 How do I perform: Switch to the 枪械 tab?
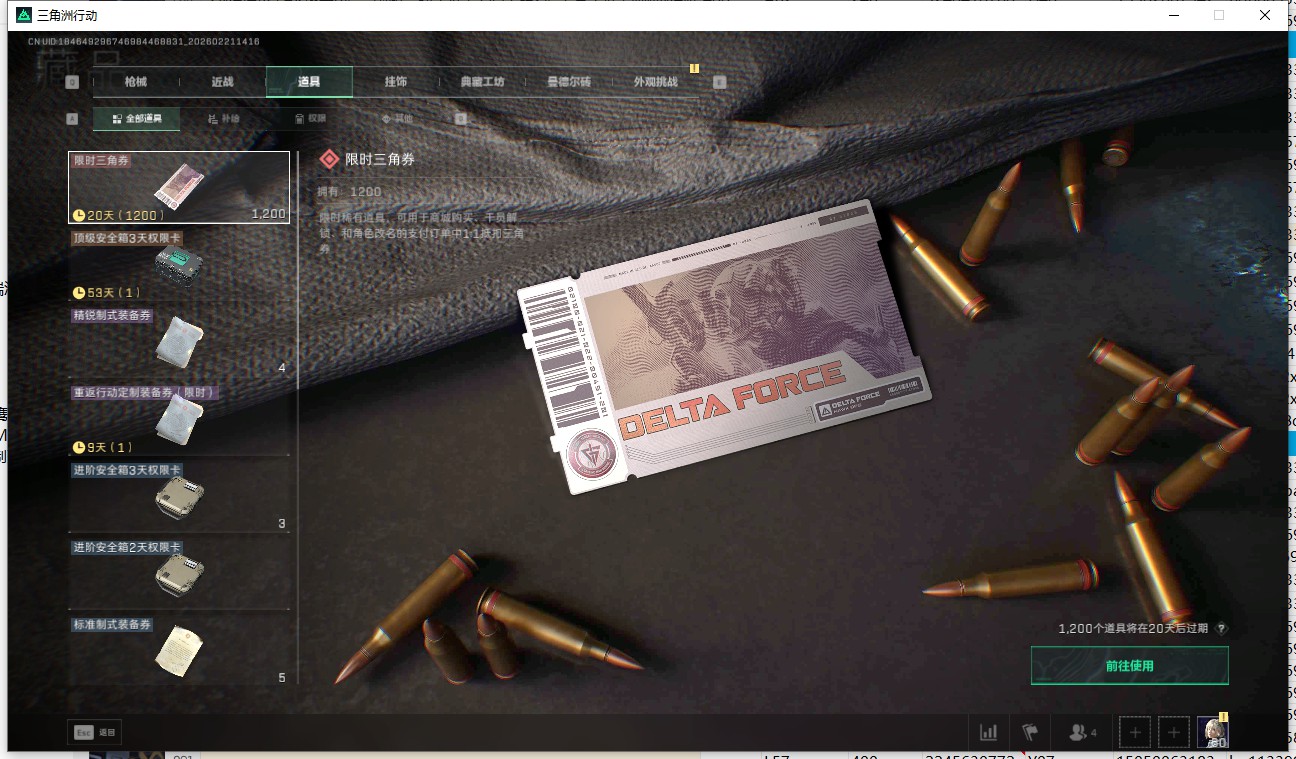pos(136,82)
